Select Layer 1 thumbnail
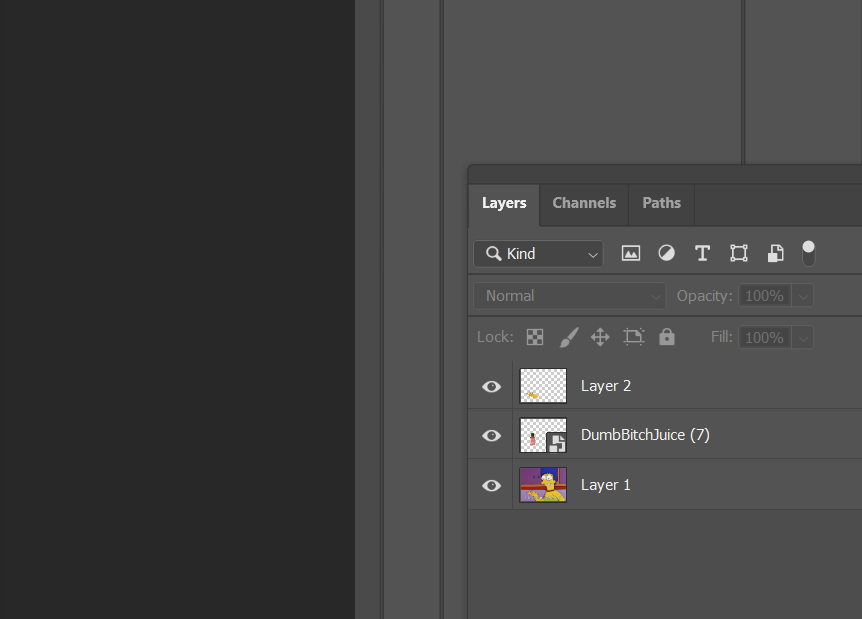This screenshot has height=619, width=862. click(x=543, y=485)
